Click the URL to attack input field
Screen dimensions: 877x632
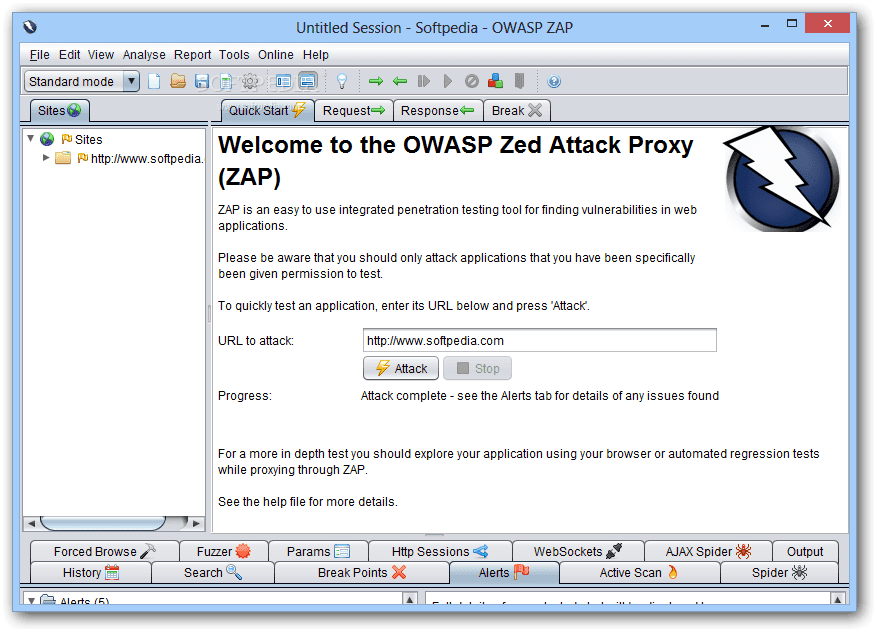click(539, 340)
